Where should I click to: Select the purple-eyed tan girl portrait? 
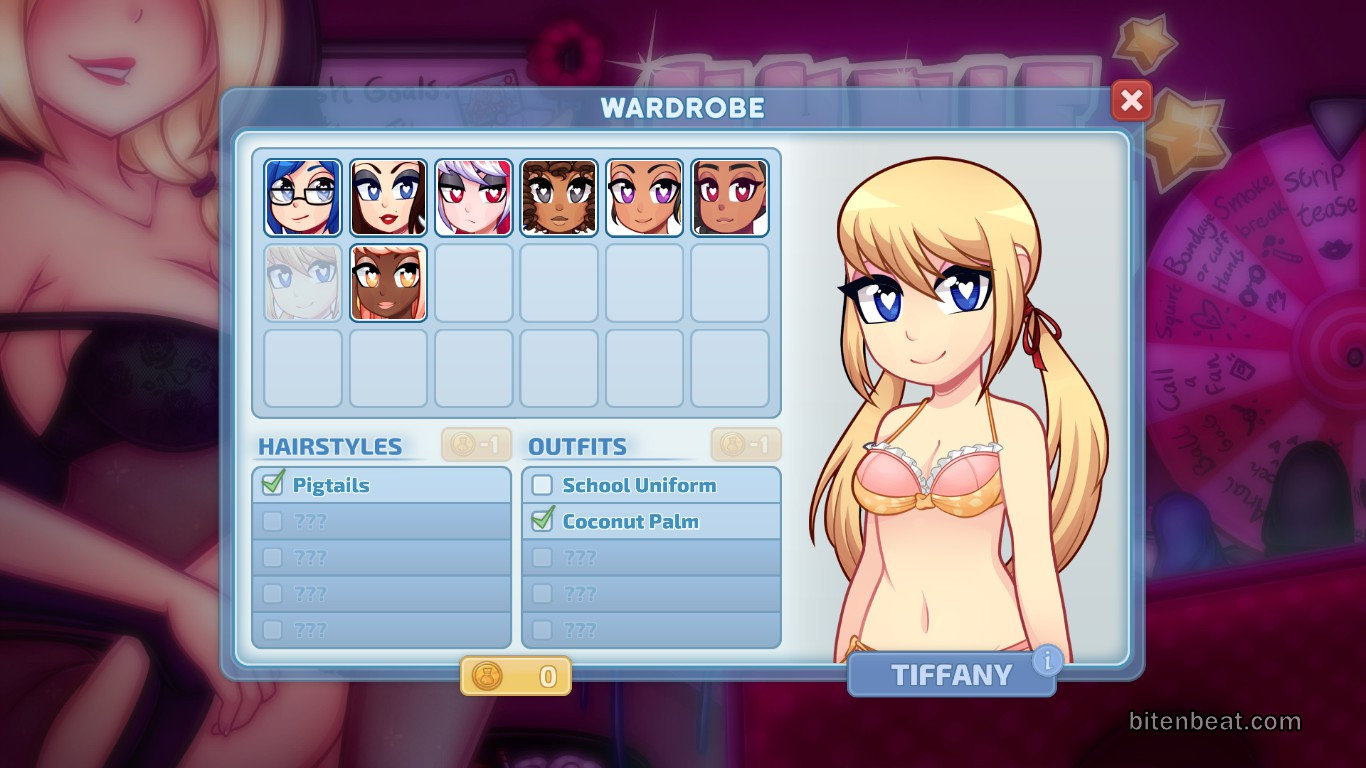(x=644, y=197)
